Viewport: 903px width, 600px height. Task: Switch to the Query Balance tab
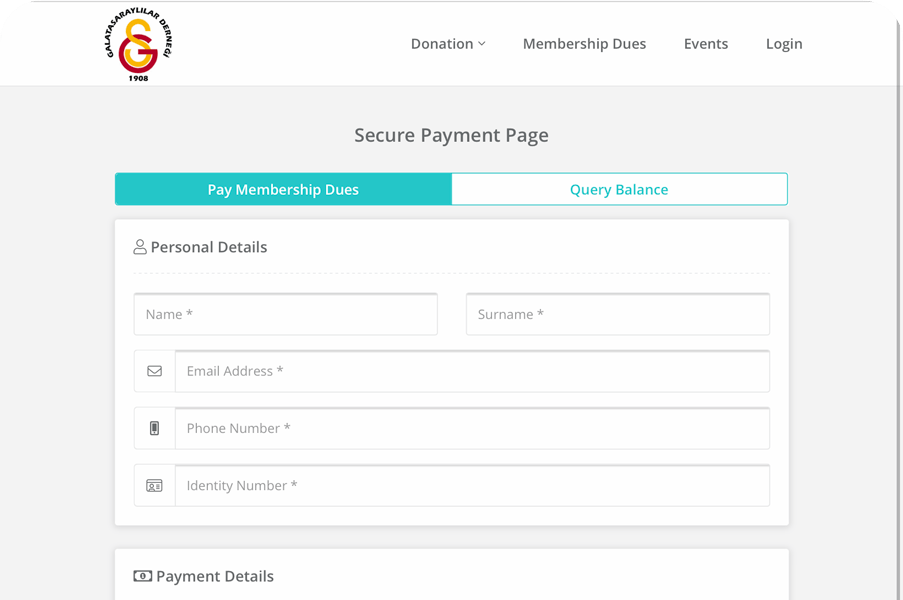(620, 189)
